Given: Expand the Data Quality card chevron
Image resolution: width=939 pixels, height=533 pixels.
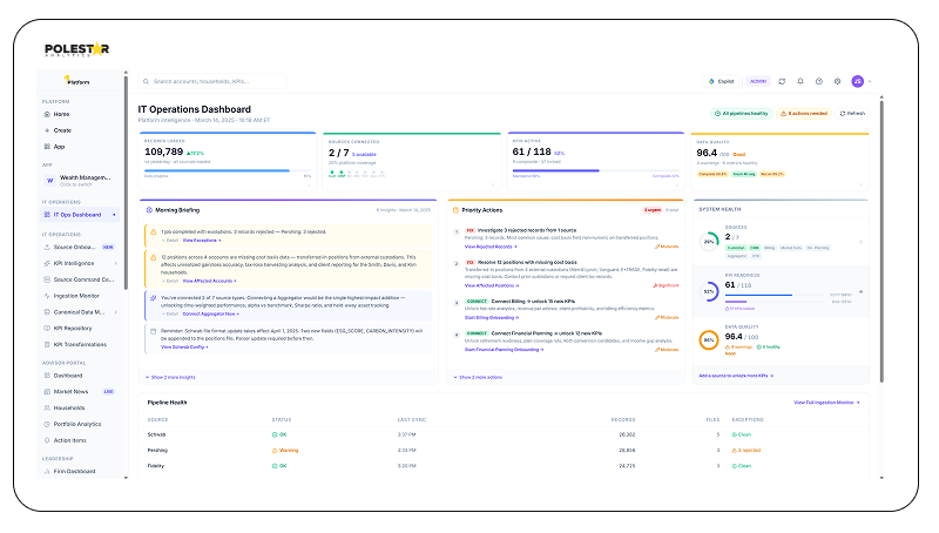Looking at the screenshot, I should tap(861, 184).
